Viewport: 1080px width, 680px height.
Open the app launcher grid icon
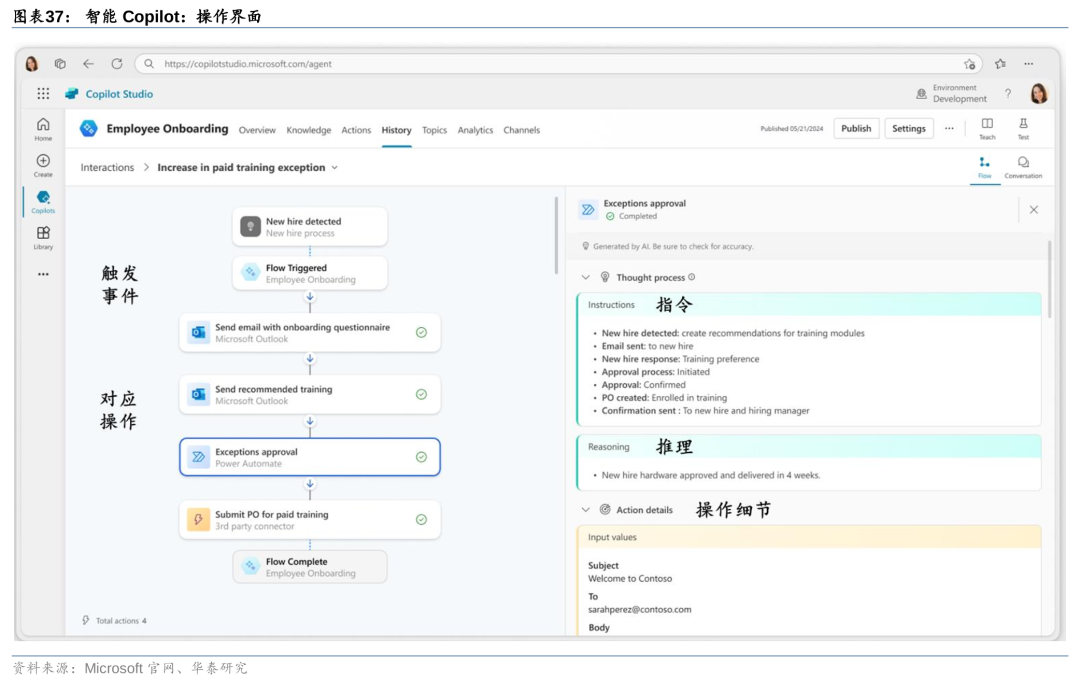43,94
